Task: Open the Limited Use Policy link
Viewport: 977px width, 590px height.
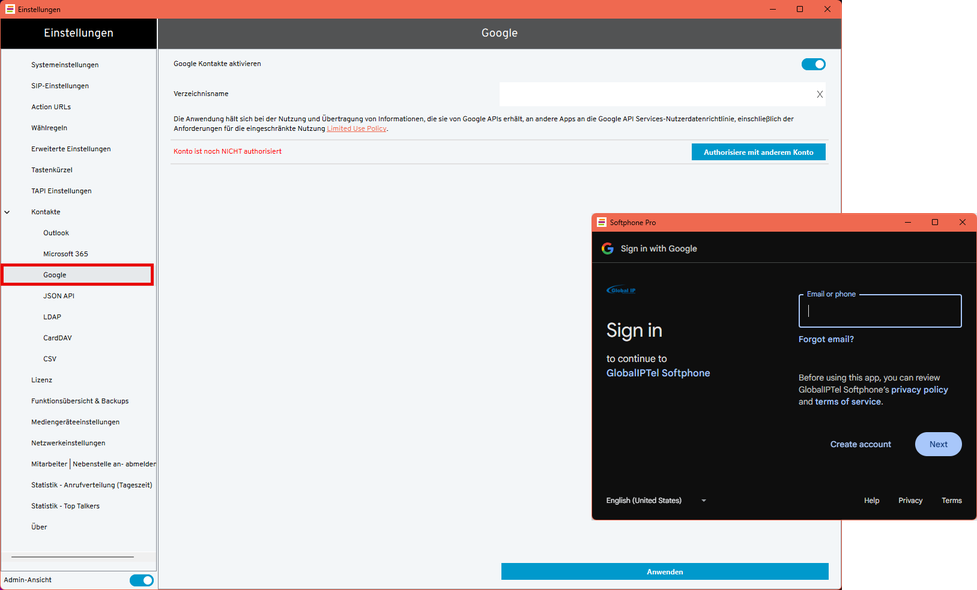Action: pos(356,128)
